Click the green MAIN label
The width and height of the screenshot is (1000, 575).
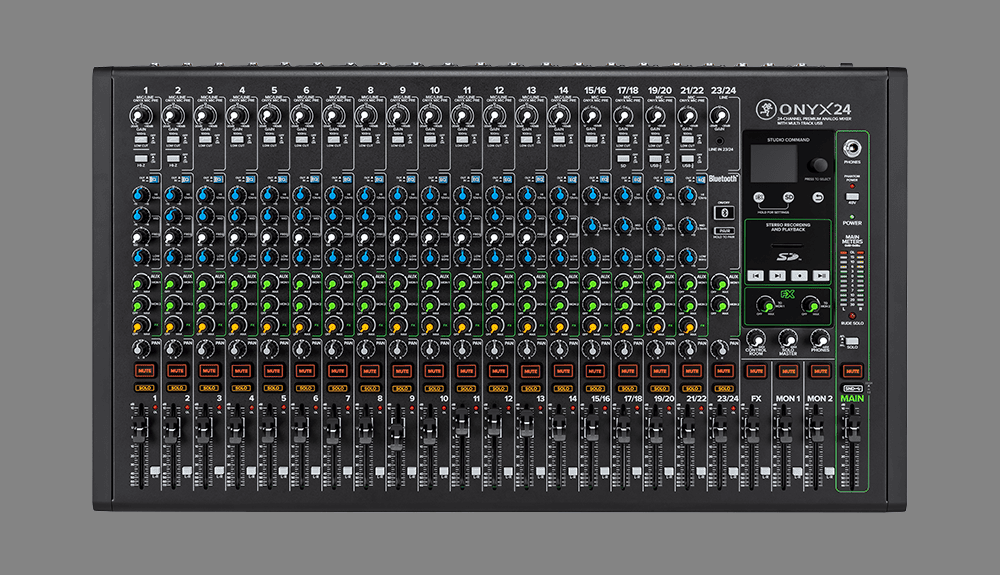click(x=852, y=398)
